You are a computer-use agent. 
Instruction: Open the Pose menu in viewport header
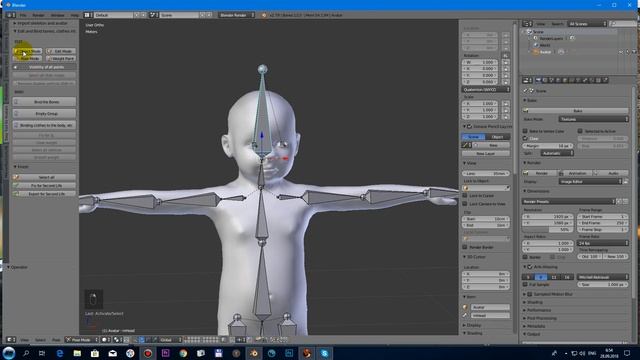56,340
